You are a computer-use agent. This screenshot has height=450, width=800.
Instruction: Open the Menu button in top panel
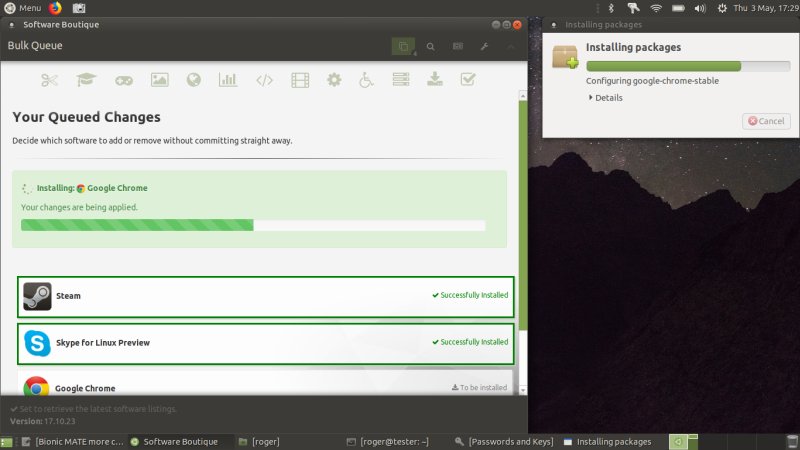click(22, 8)
